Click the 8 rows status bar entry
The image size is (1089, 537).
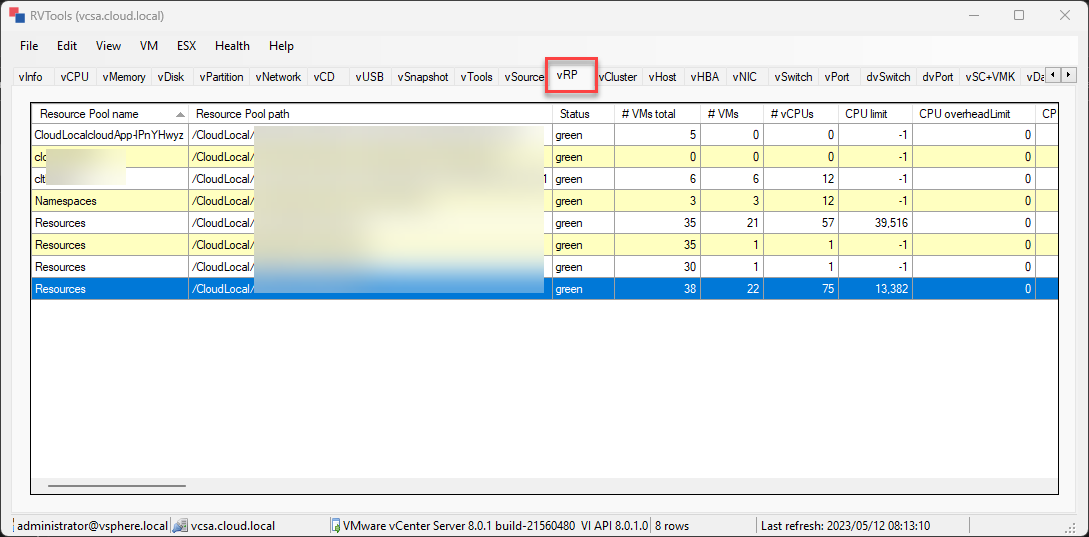coord(672,526)
